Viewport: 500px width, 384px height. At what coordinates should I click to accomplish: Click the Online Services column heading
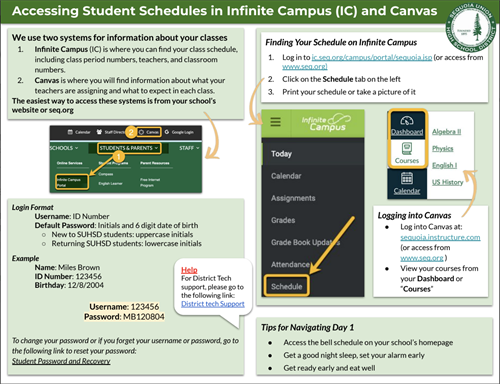coord(69,163)
